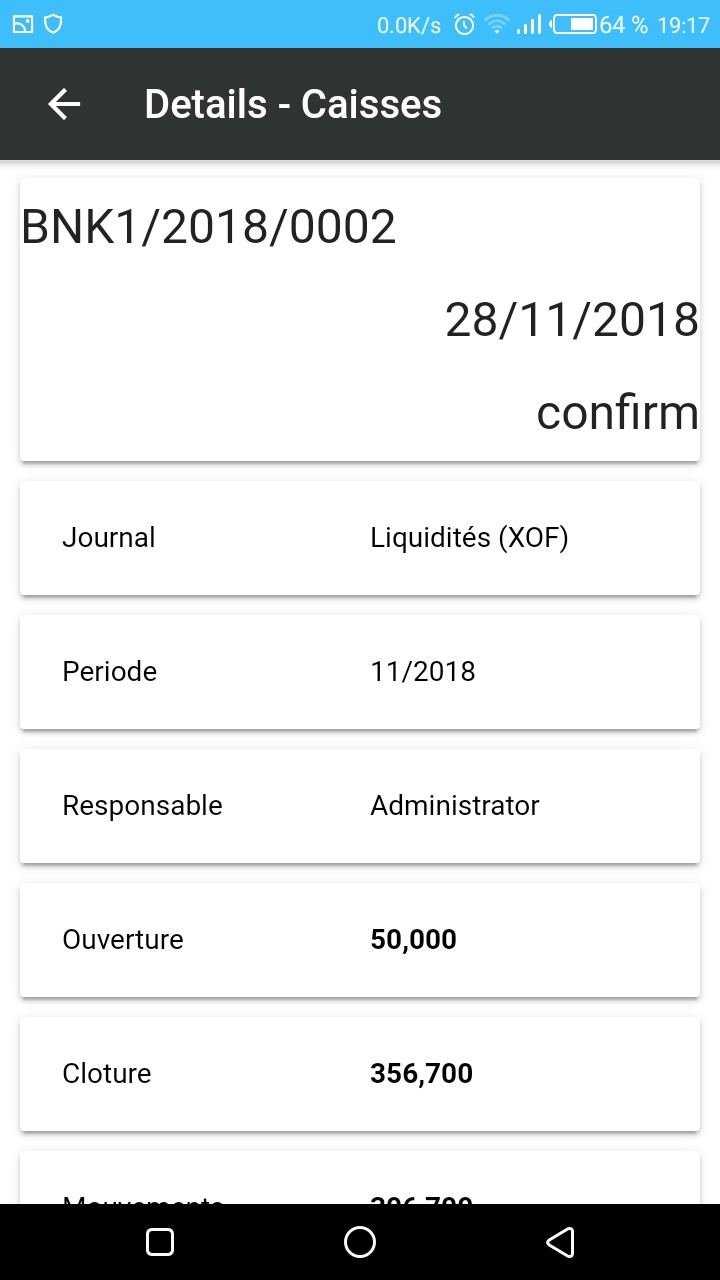Tap the confirm status label
The width and height of the screenshot is (720, 1280).
pos(617,412)
